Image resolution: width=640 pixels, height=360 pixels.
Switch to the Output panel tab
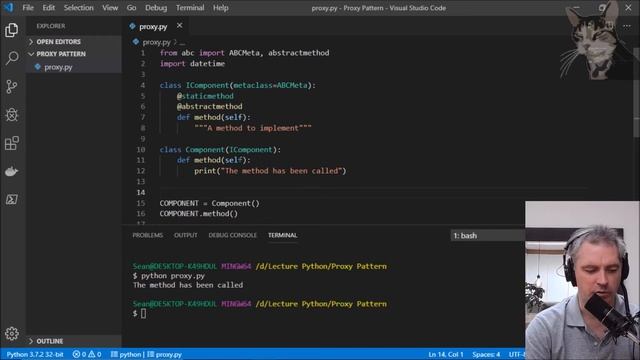[186, 235]
